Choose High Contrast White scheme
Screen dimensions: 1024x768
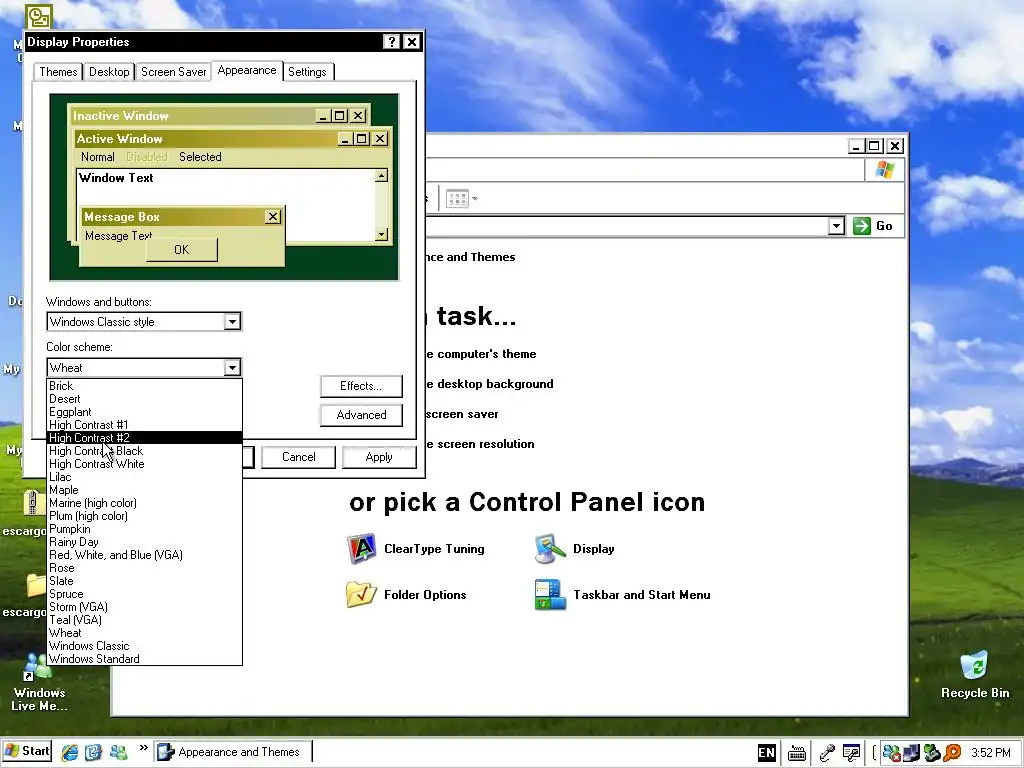click(x=144, y=464)
